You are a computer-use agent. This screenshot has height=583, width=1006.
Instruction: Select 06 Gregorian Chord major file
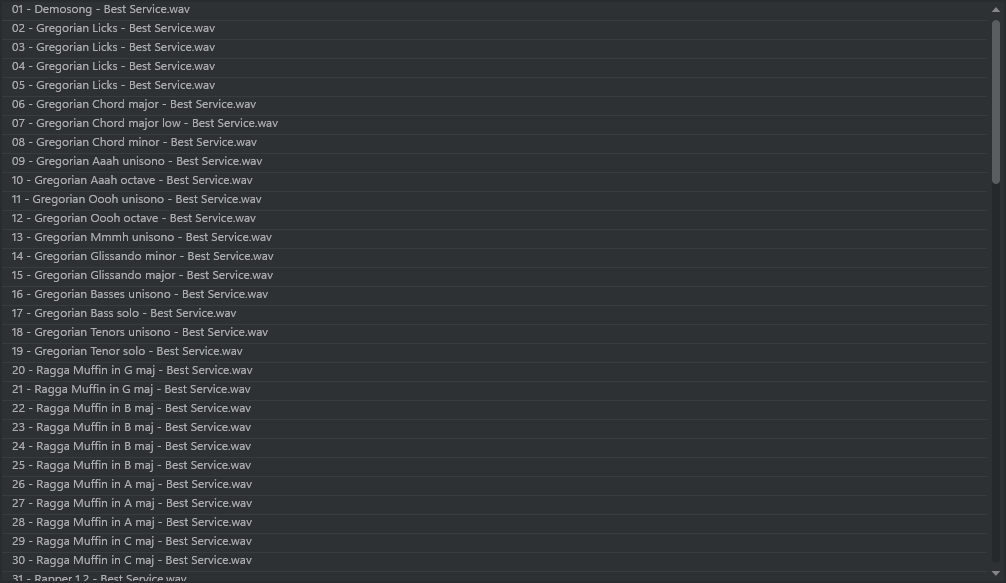[x=134, y=104]
